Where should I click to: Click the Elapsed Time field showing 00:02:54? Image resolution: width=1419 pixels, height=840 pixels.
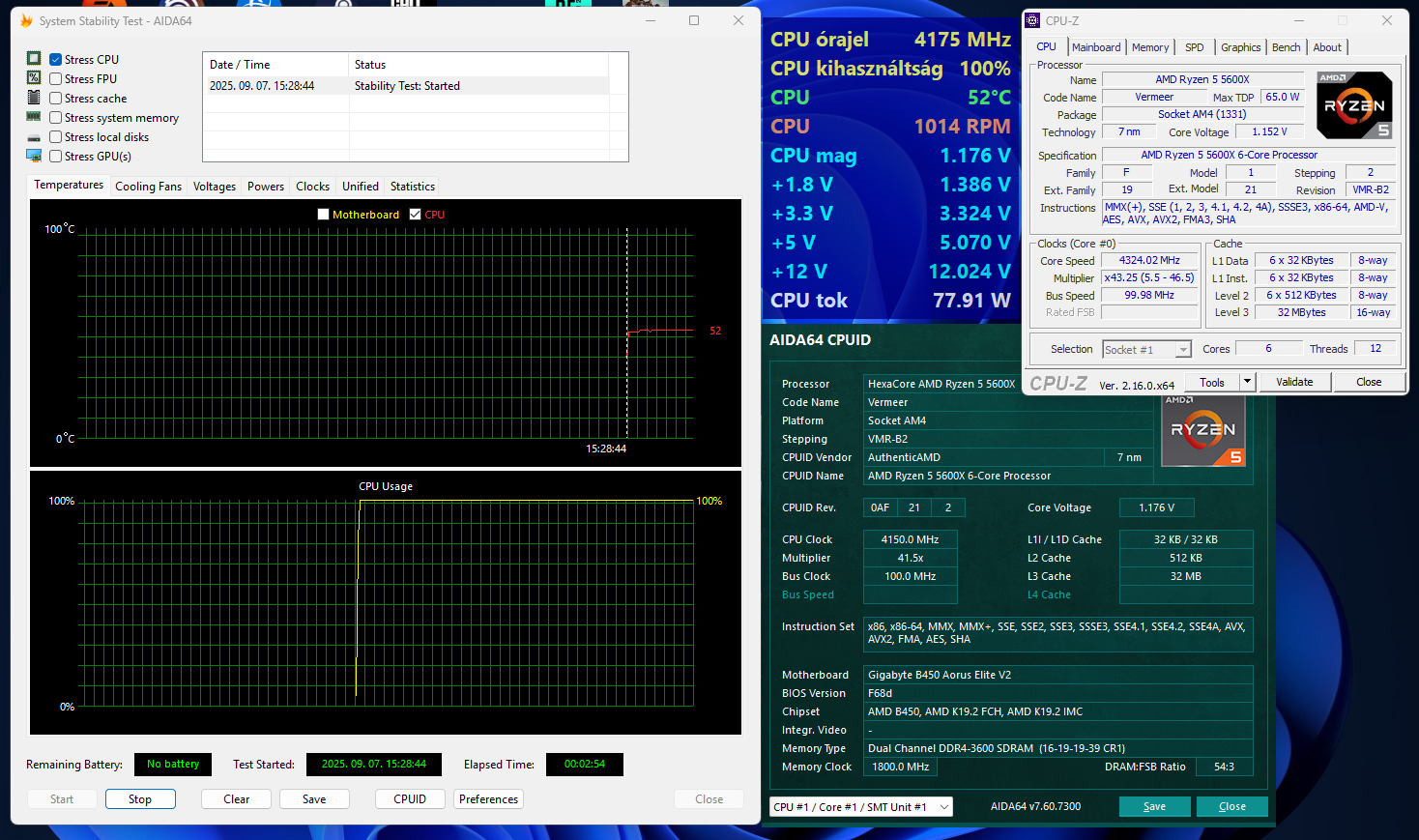[x=585, y=764]
